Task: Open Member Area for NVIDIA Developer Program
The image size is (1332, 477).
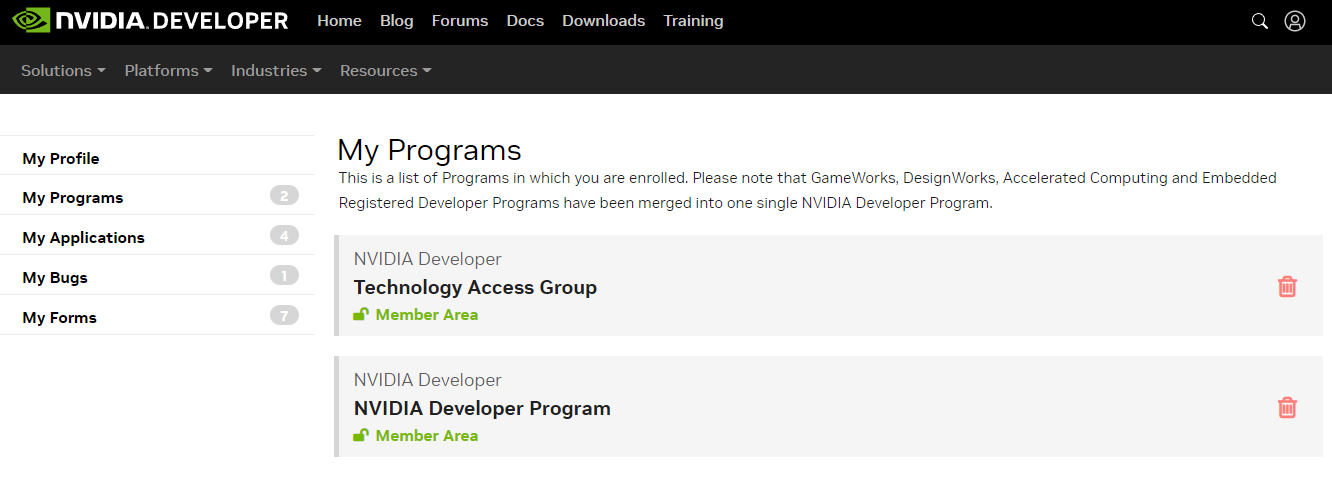Action: 427,435
